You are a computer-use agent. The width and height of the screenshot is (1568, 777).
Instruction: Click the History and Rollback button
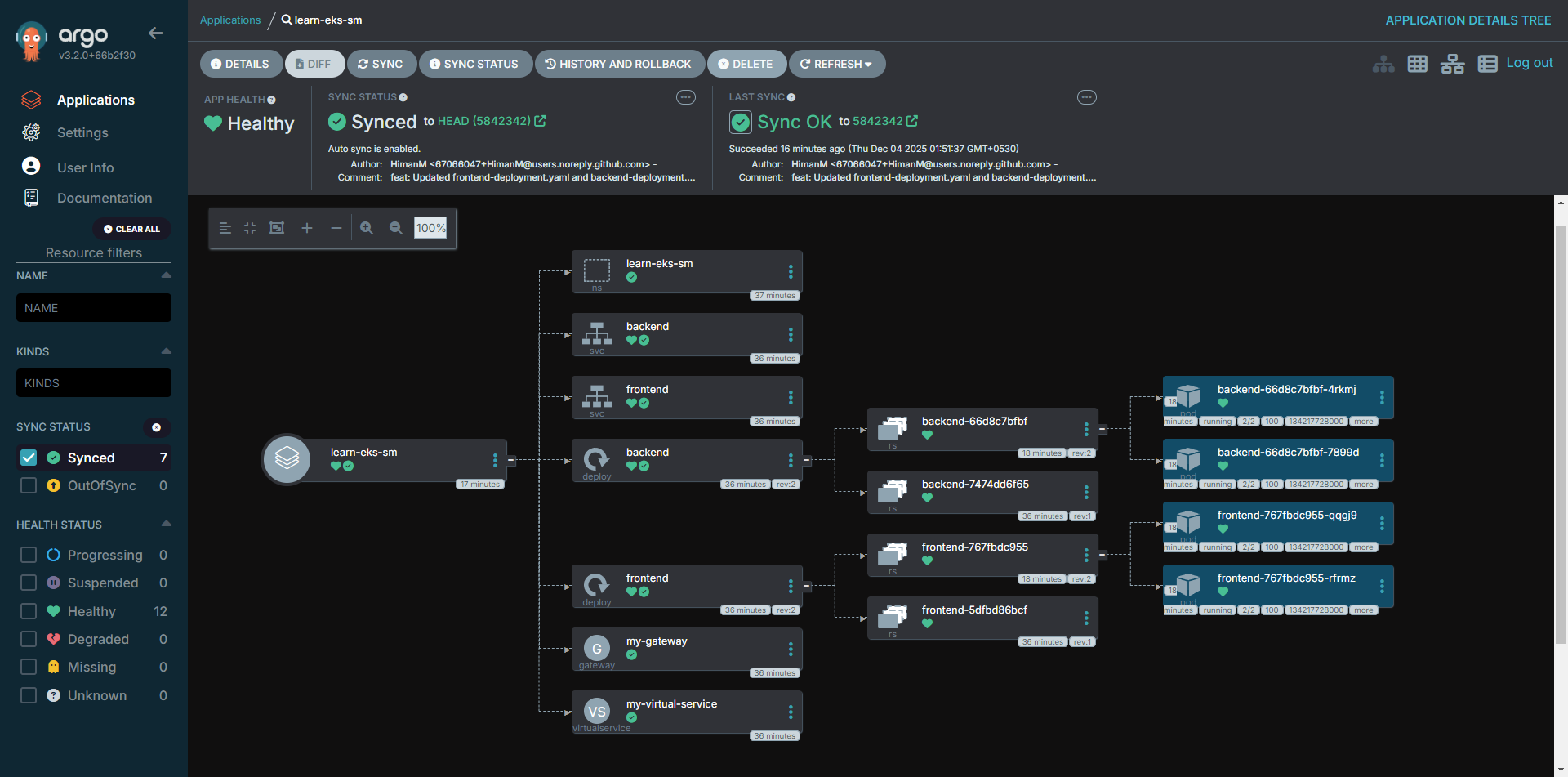coord(619,64)
